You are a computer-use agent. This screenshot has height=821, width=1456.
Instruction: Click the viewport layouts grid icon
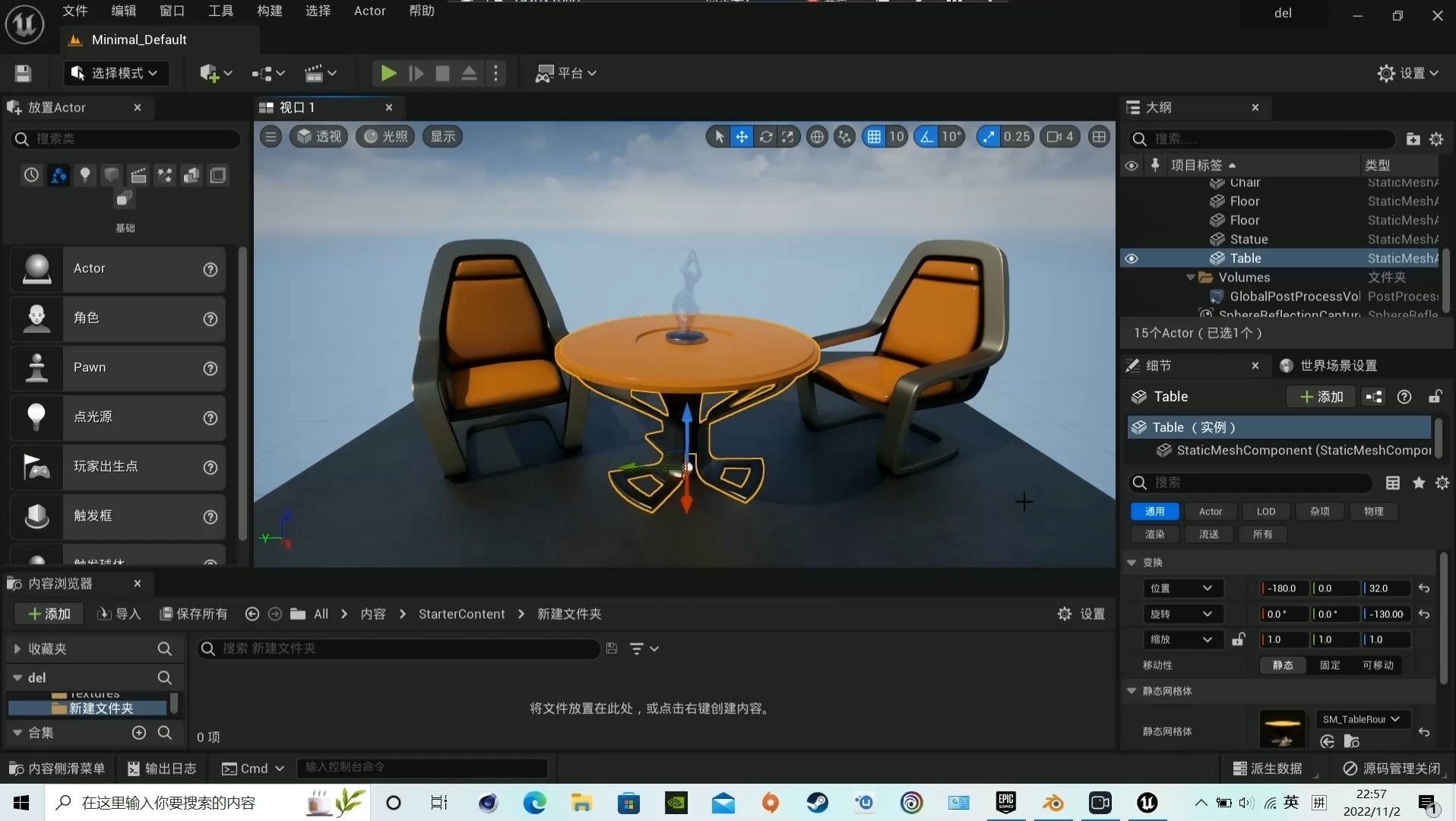click(x=1100, y=137)
